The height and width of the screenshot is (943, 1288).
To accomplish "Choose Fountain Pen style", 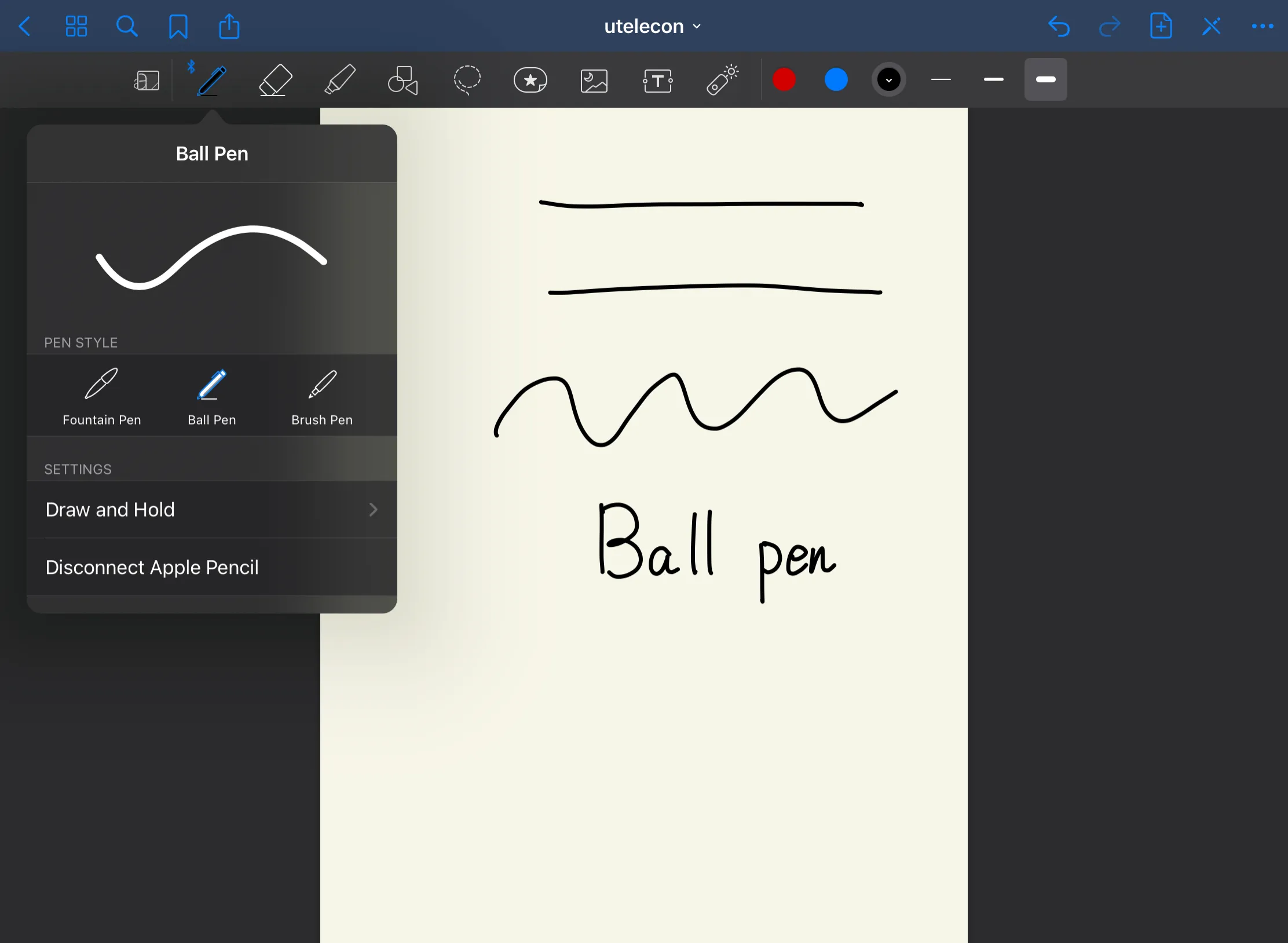I will [102, 397].
